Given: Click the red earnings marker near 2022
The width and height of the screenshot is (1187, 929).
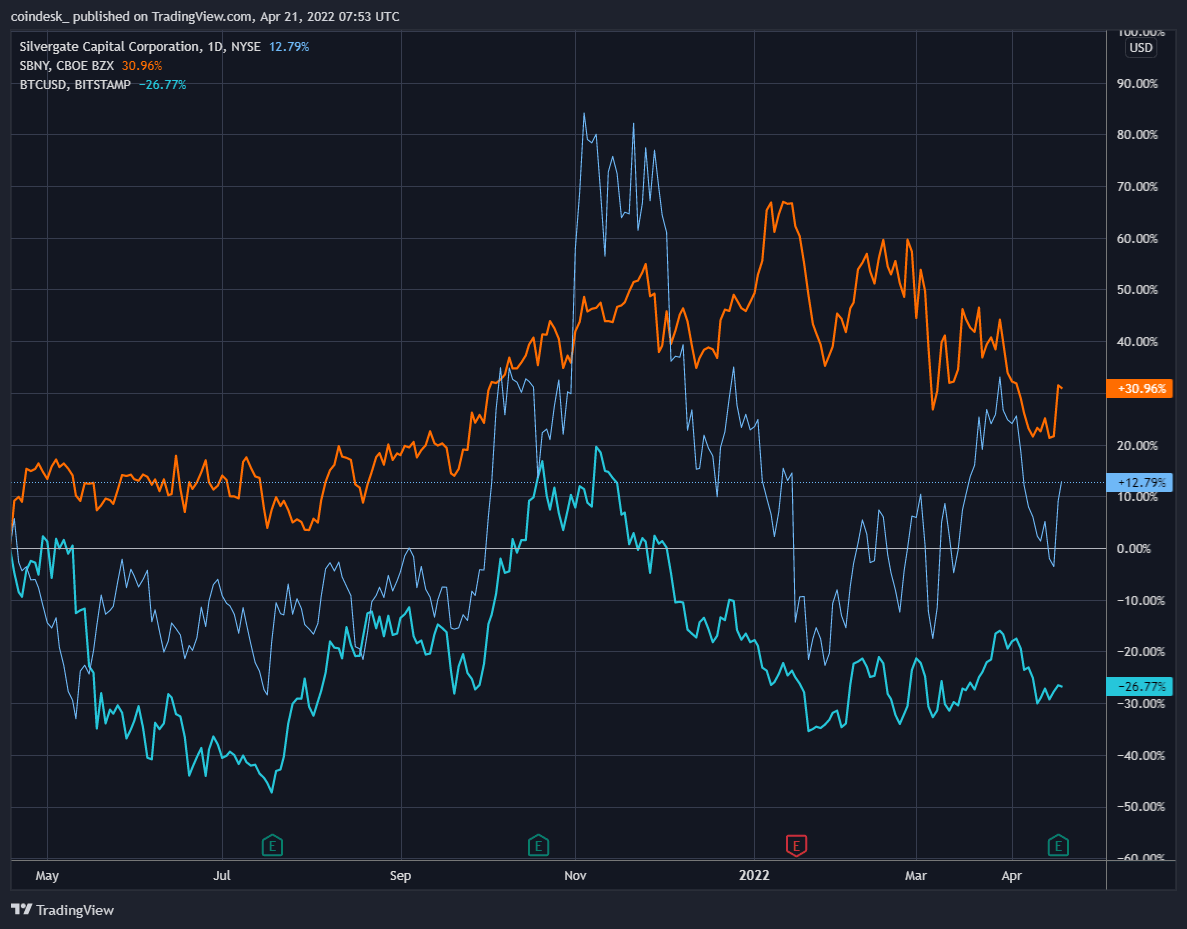Looking at the screenshot, I should click(797, 846).
